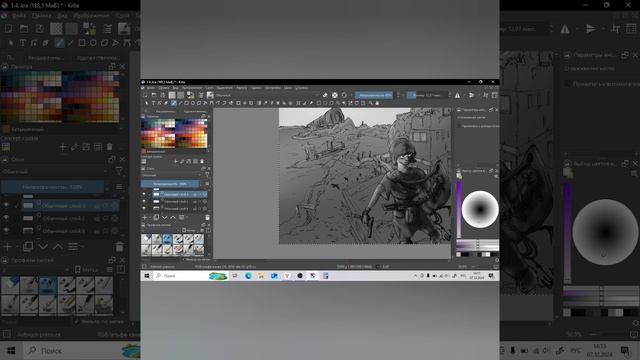This screenshot has width=640, height=360.
Task: Select the Multibrush tool
Action: click(231, 103)
